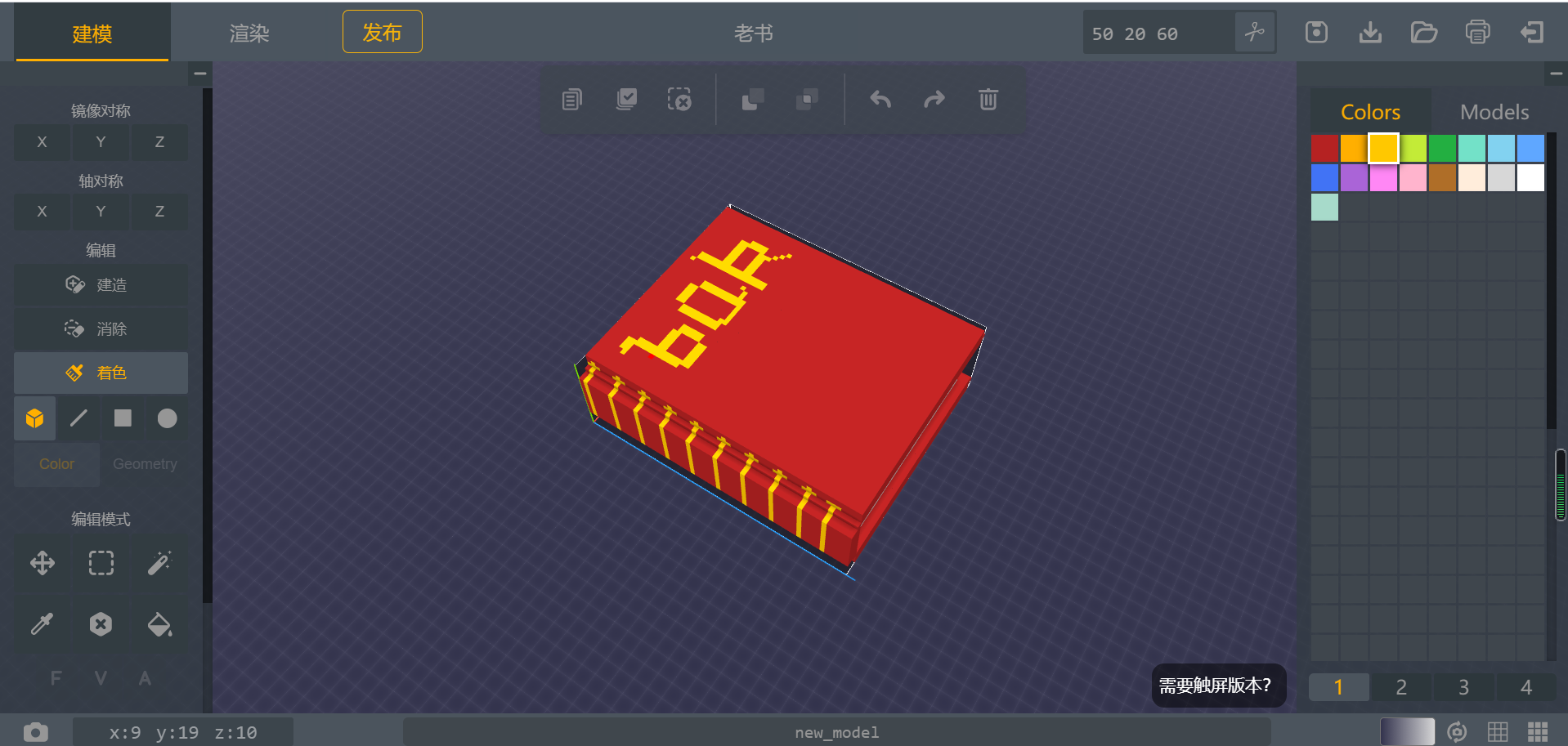
Task: Toggle Z under 镜像对称 mirror symmetry
Action: pyautogui.click(x=159, y=142)
